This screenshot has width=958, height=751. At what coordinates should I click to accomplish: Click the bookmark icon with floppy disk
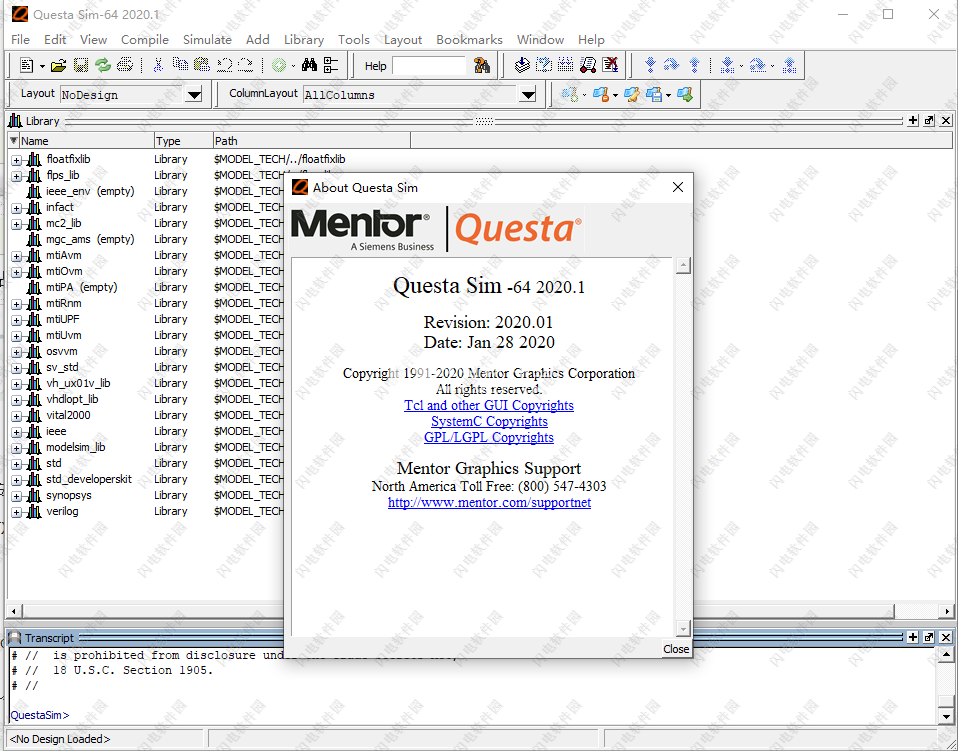(x=654, y=95)
